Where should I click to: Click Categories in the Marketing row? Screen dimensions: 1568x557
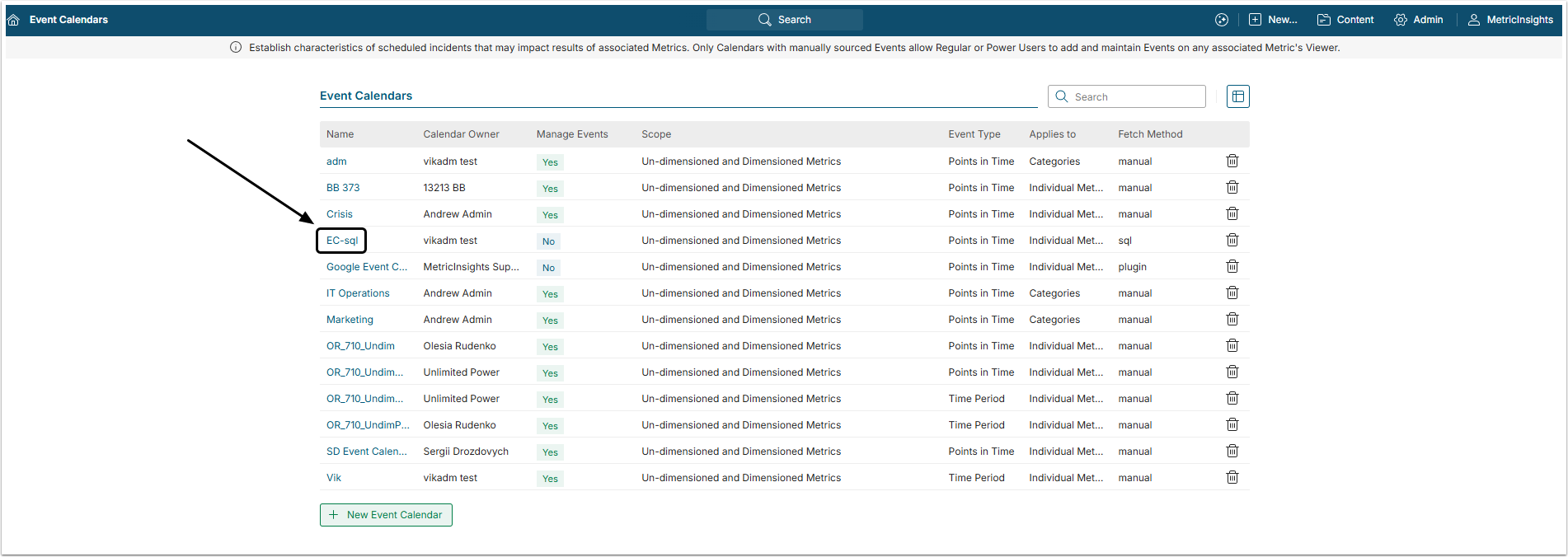click(1054, 320)
